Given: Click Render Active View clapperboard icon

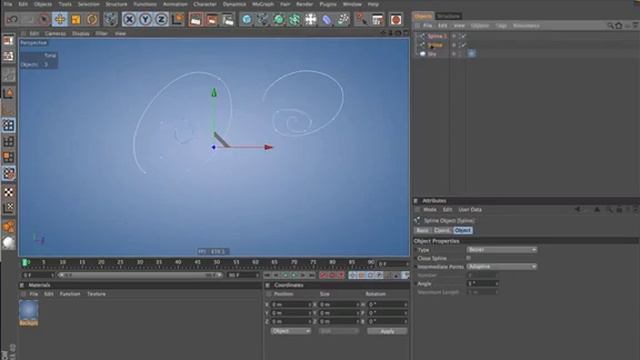Looking at the screenshot, I should point(196,19).
